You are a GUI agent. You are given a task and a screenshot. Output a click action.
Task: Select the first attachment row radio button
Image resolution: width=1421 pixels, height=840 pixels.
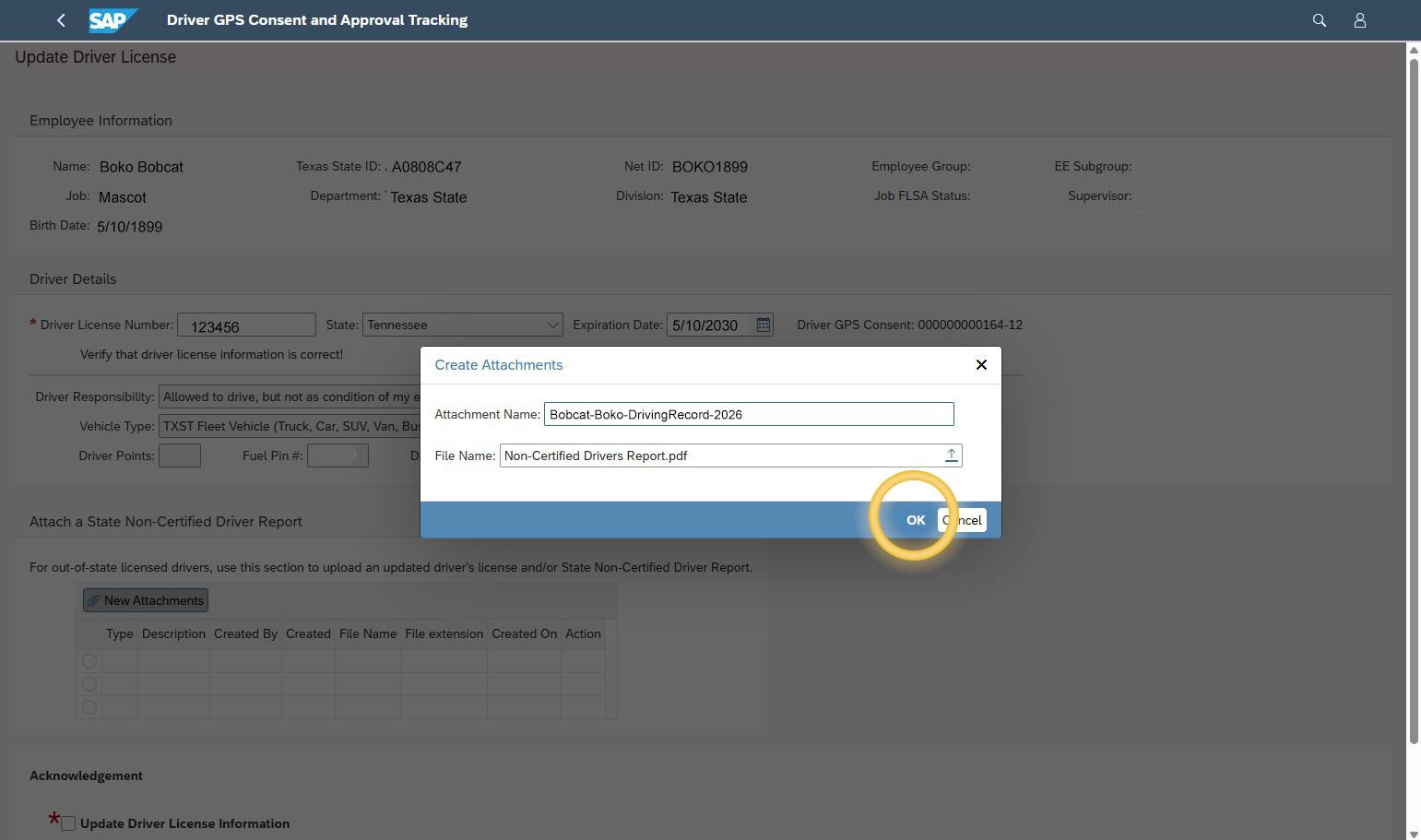click(x=89, y=660)
